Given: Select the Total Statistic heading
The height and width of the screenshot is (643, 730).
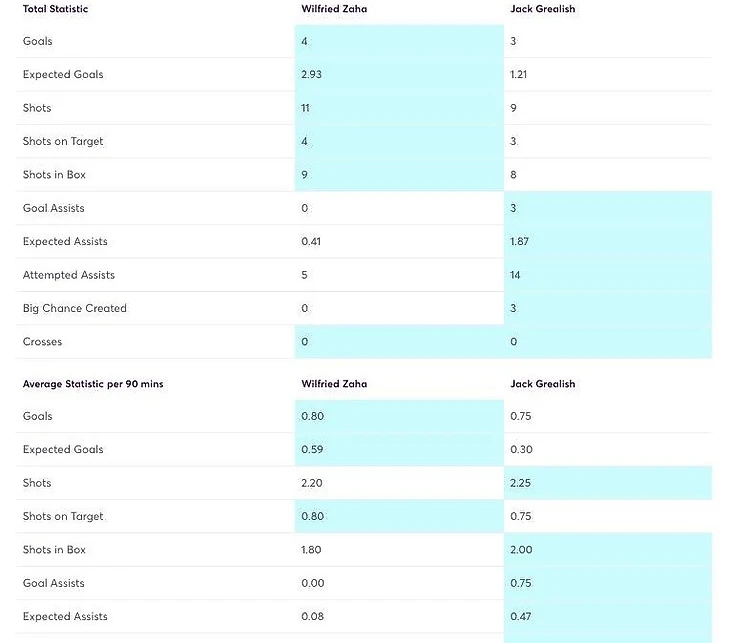Looking at the screenshot, I should pos(55,9).
